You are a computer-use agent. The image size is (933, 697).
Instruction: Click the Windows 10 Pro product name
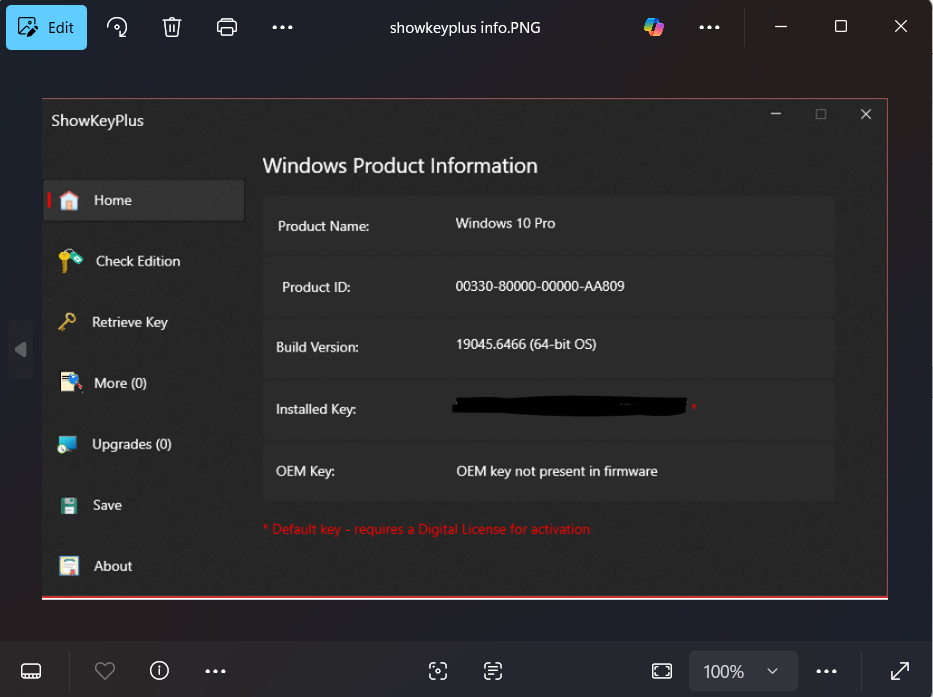point(505,223)
